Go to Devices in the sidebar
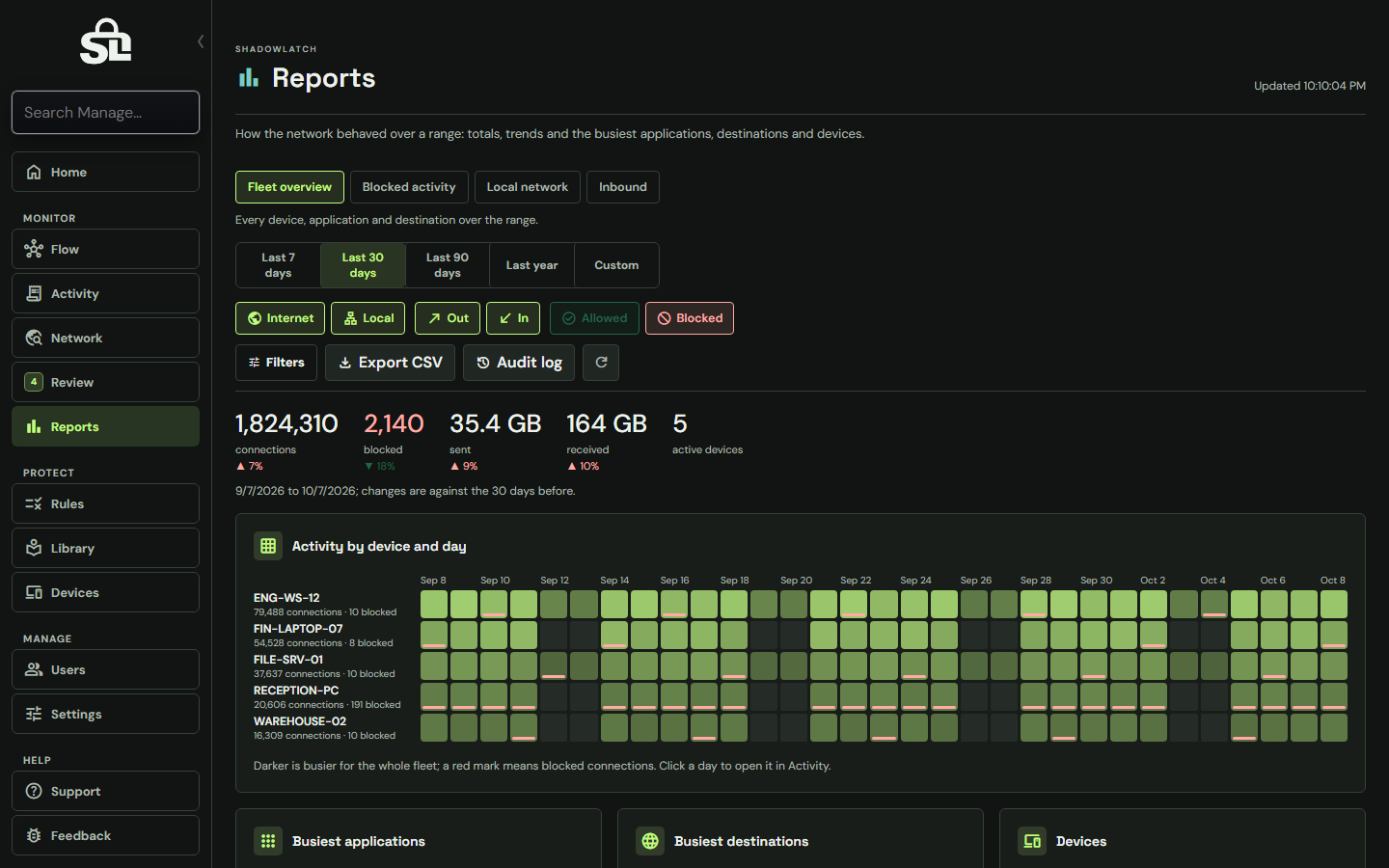 (x=105, y=592)
